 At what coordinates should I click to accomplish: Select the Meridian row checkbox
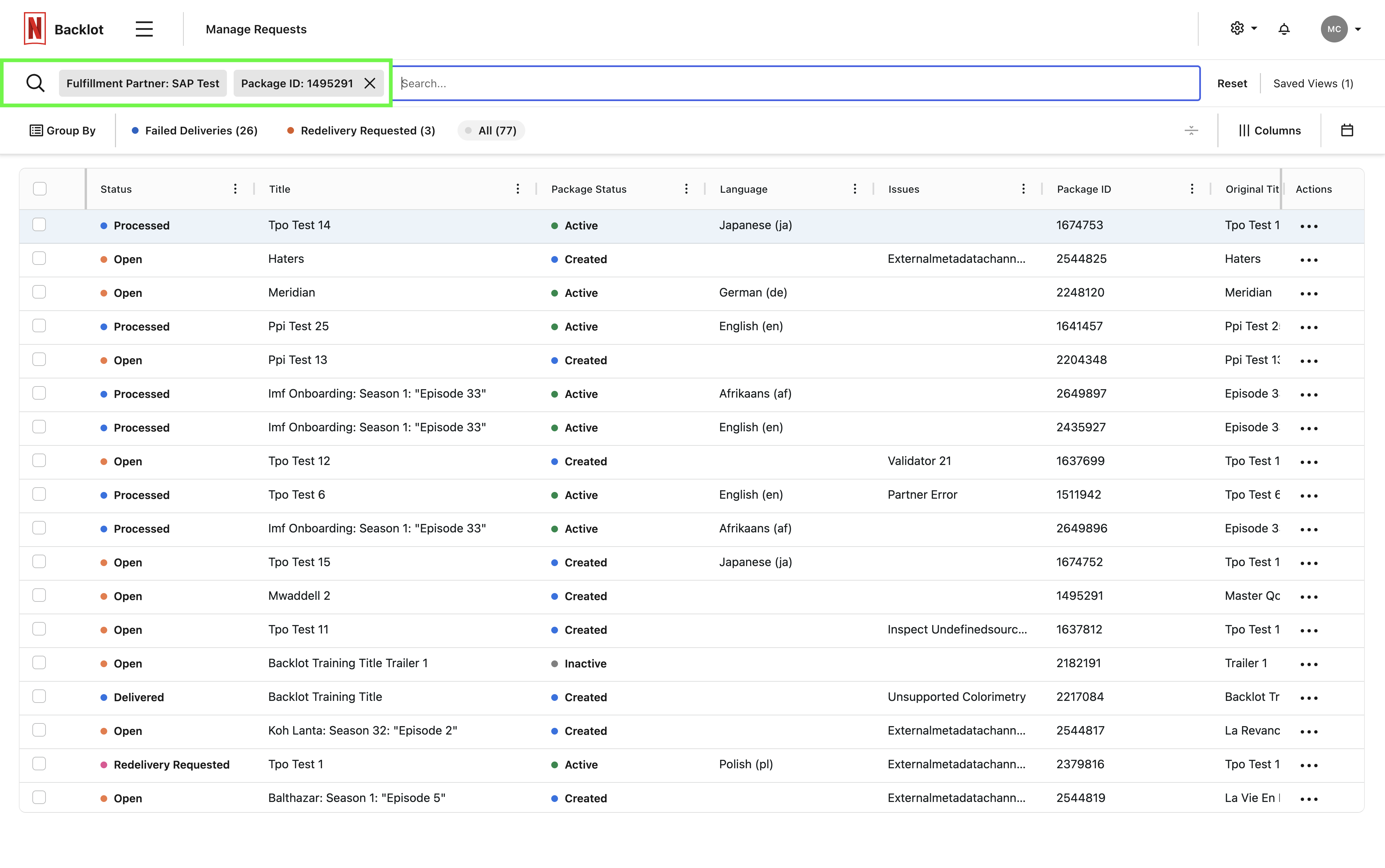click(x=39, y=292)
